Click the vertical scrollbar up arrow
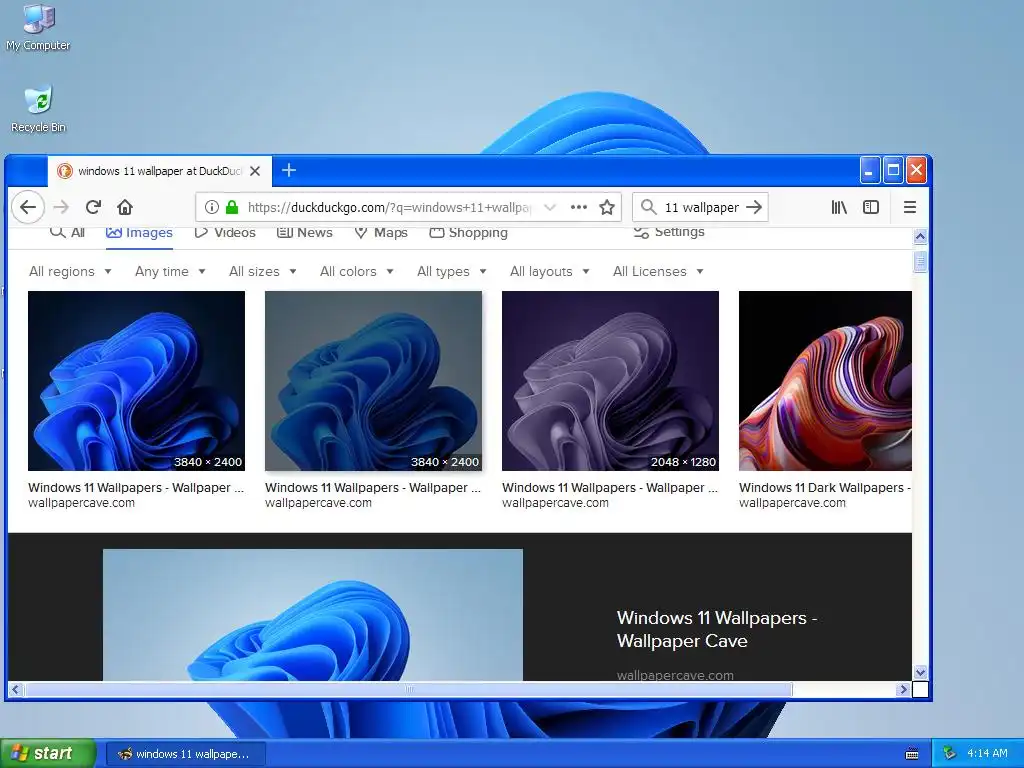The width and height of the screenshot is (1024, 768). 920,236
